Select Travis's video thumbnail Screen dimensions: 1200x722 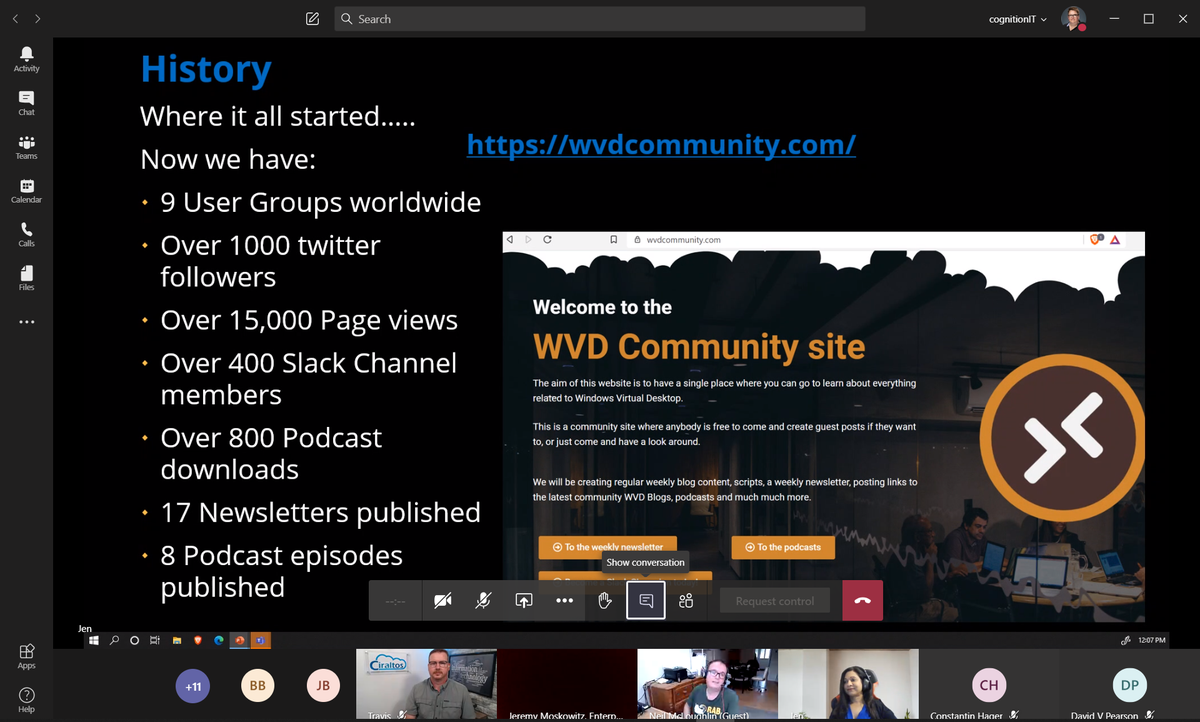point(426,685)
